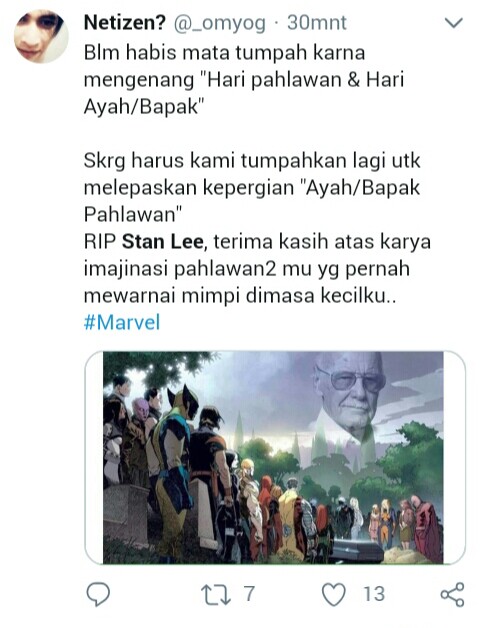Image resolution: width=480 pixels, height=628 pixels.
Task: Open the @_omyog handle
Action: pyautogui.click(x=219, y=24)
